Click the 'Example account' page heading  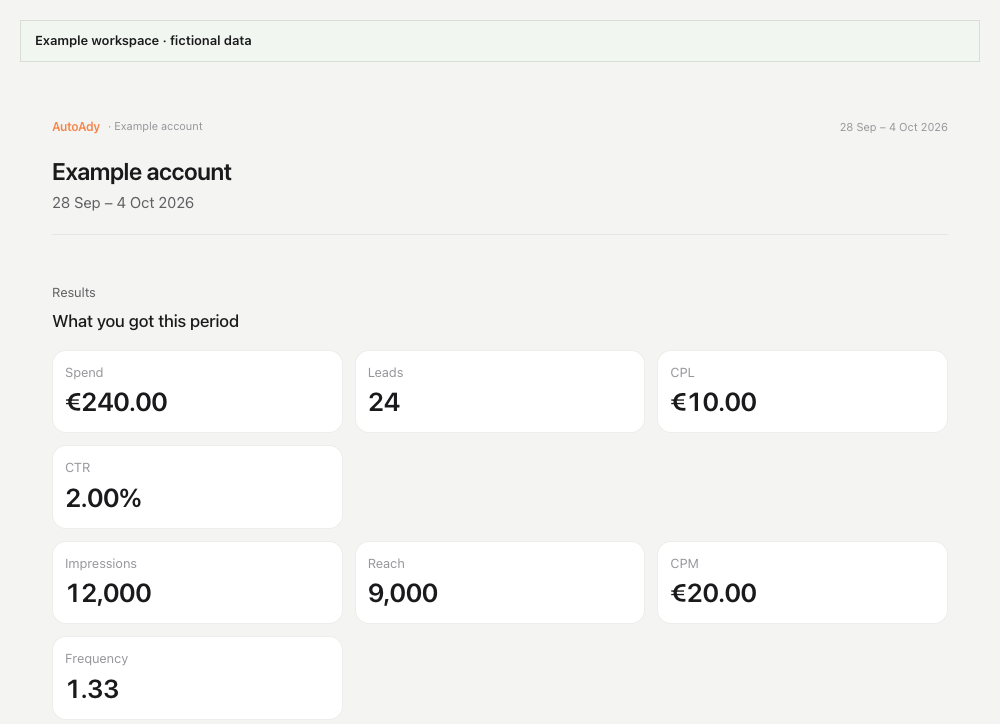142,172
